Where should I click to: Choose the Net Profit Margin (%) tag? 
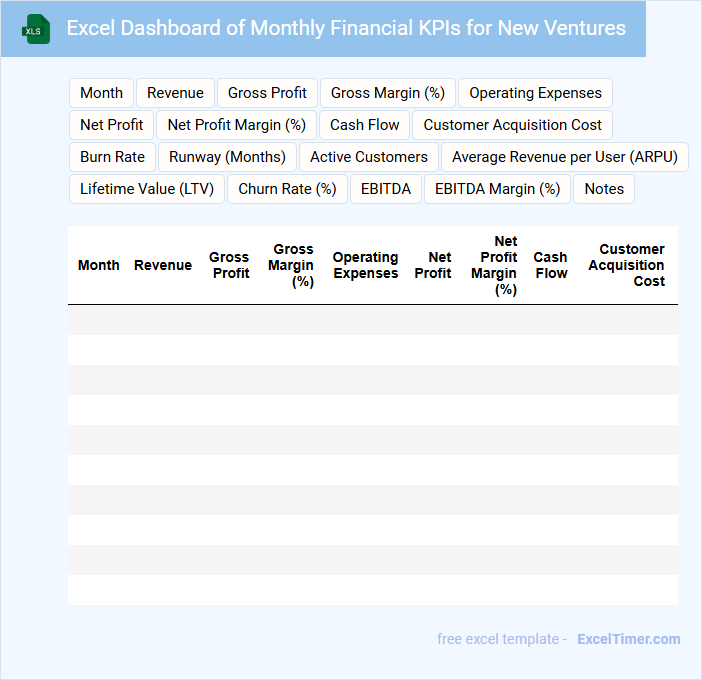point(236,125)
